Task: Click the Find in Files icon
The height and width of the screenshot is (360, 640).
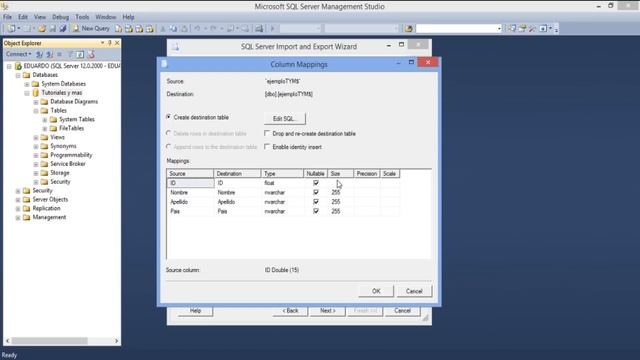Action: 408,29
